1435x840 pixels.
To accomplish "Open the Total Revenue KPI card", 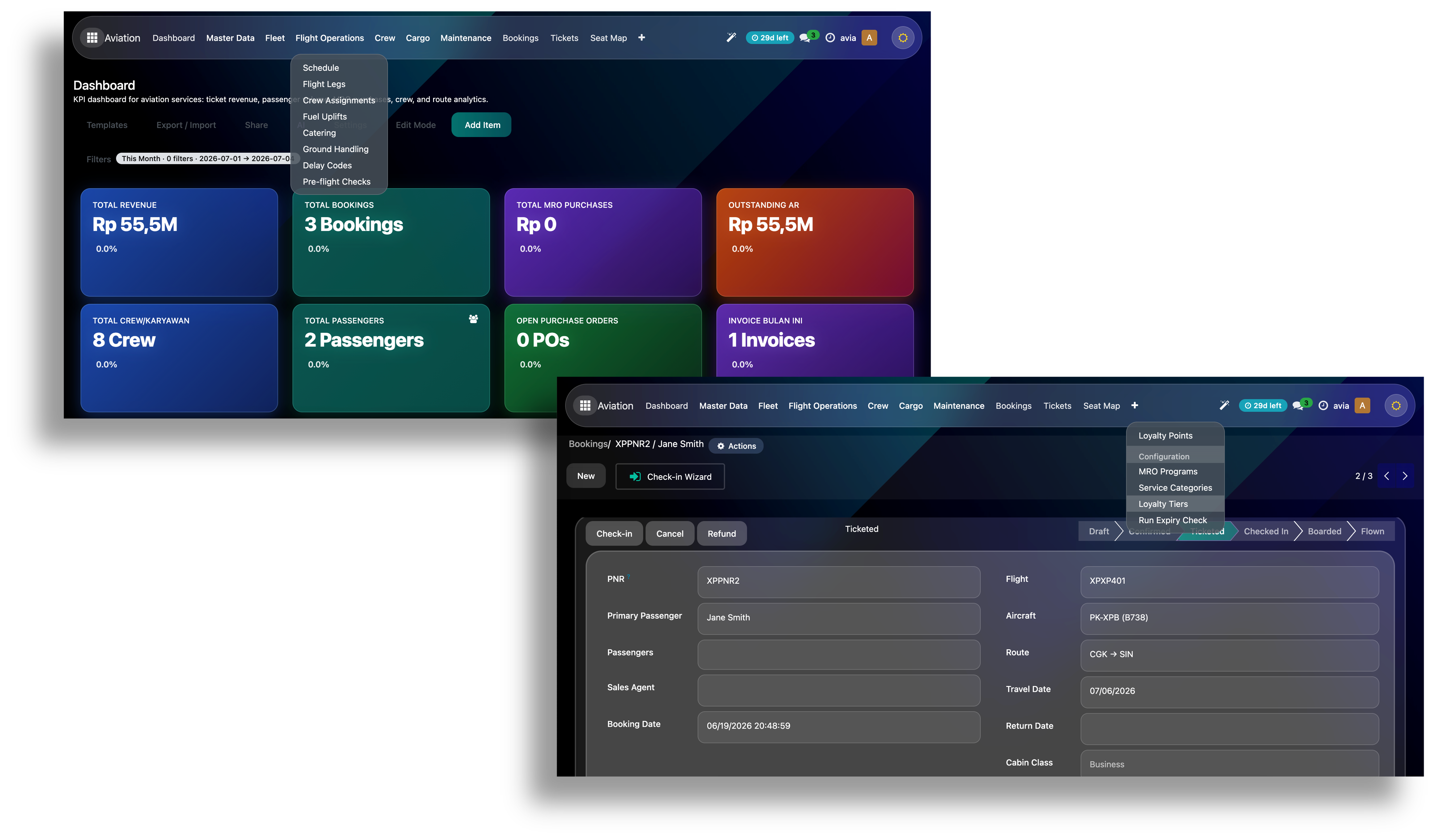I will pyautogui.click(x=179, y=243).
